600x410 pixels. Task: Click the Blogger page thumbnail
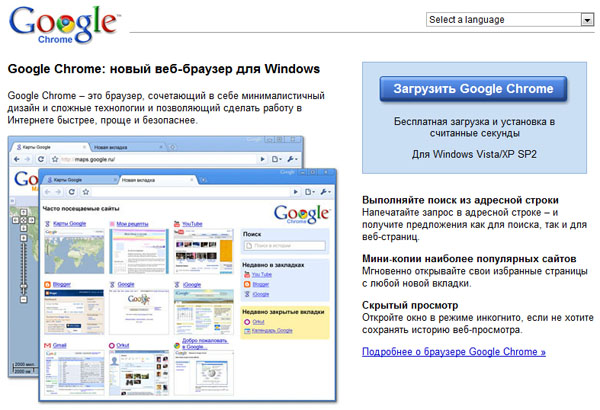tap(74, 312)
